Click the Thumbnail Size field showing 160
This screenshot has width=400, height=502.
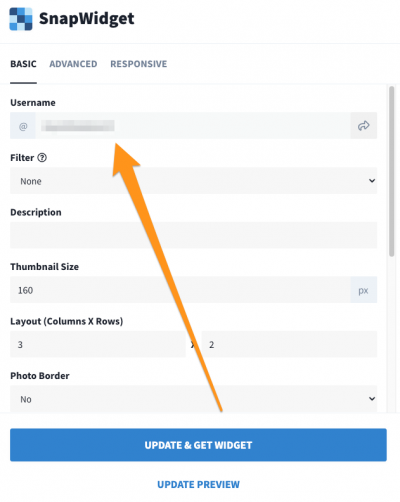tap(180, 290)
